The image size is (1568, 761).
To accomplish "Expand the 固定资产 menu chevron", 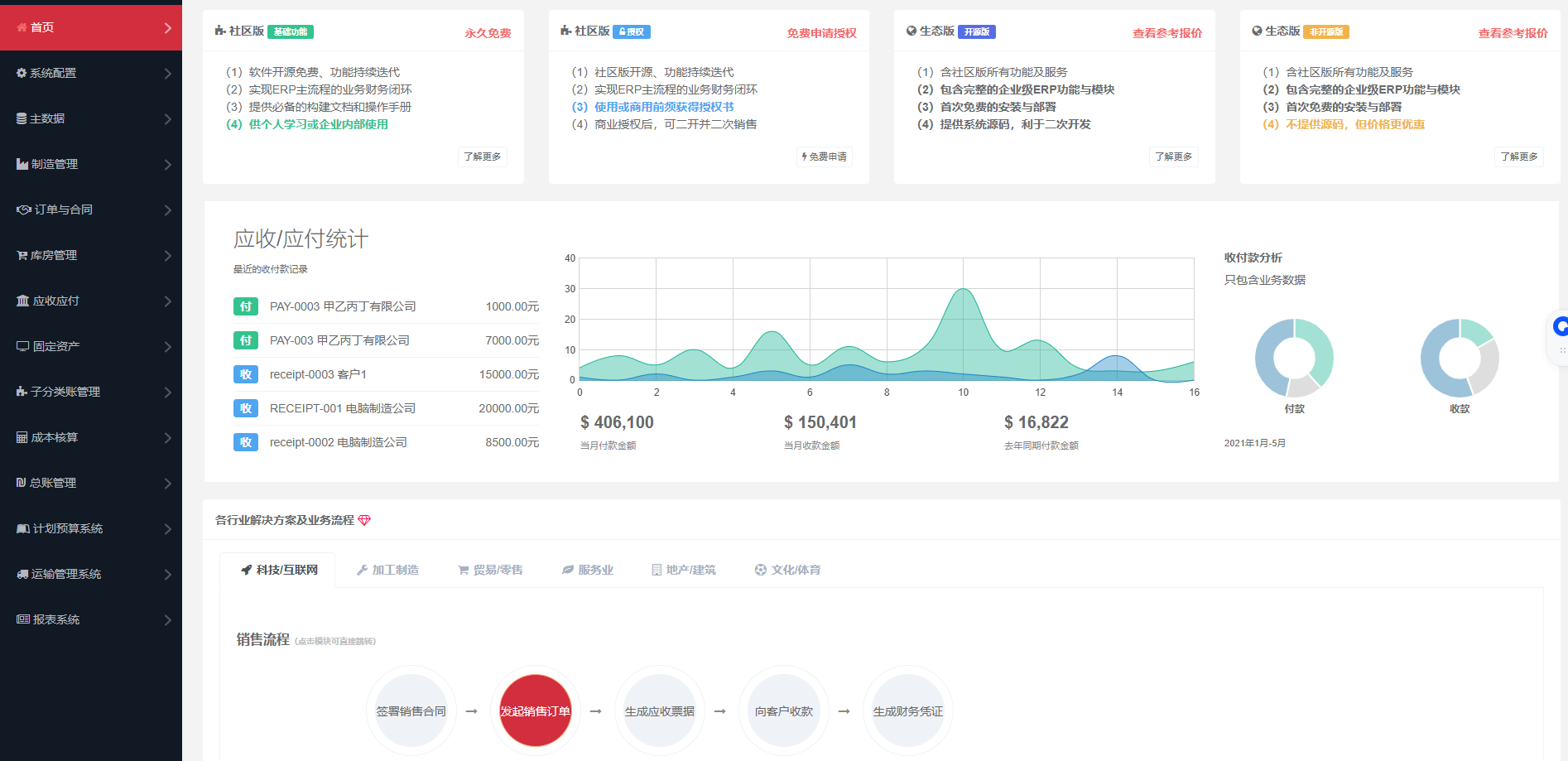I will coord(167,346).
